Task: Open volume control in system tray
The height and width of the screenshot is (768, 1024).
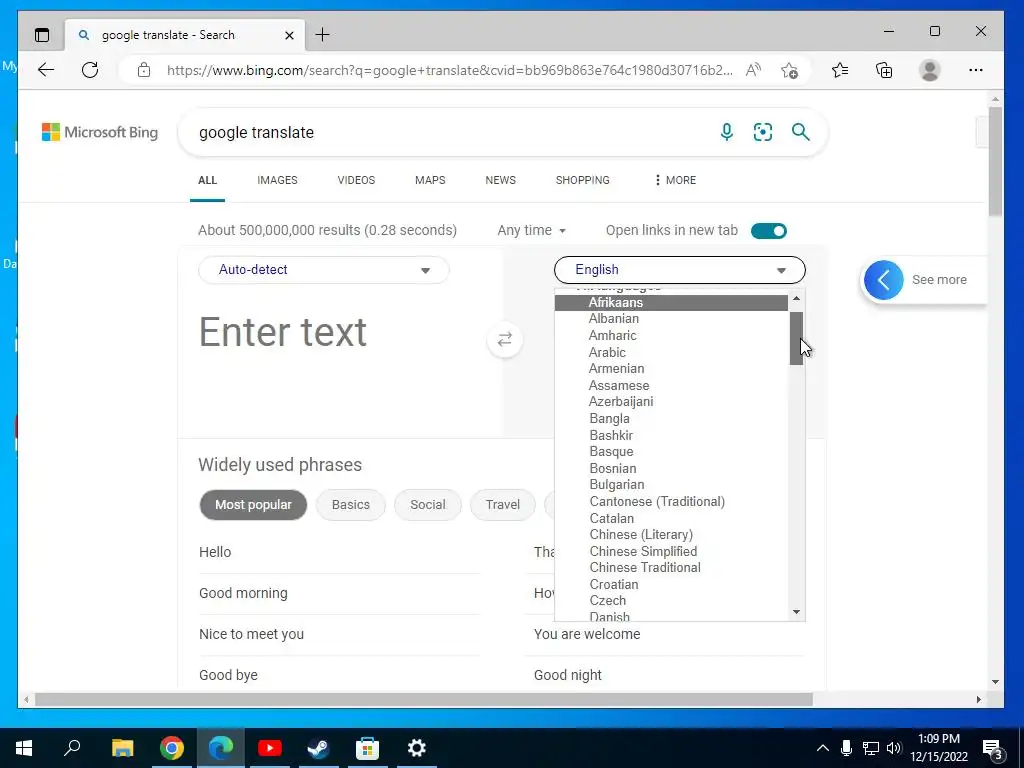Action: pyautogui.click(x=894, y=748)
